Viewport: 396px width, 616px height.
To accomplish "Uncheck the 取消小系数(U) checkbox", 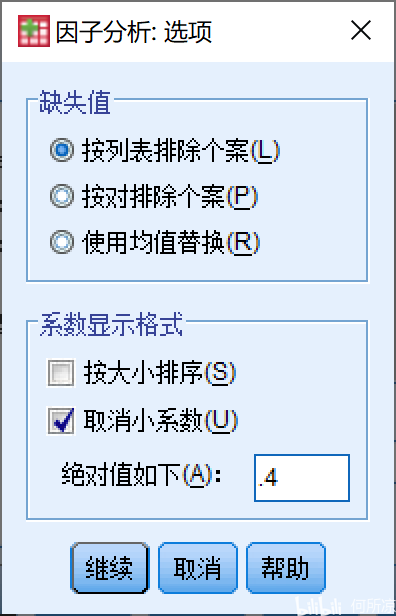I will pyautogui.click(x=60, y=421).
